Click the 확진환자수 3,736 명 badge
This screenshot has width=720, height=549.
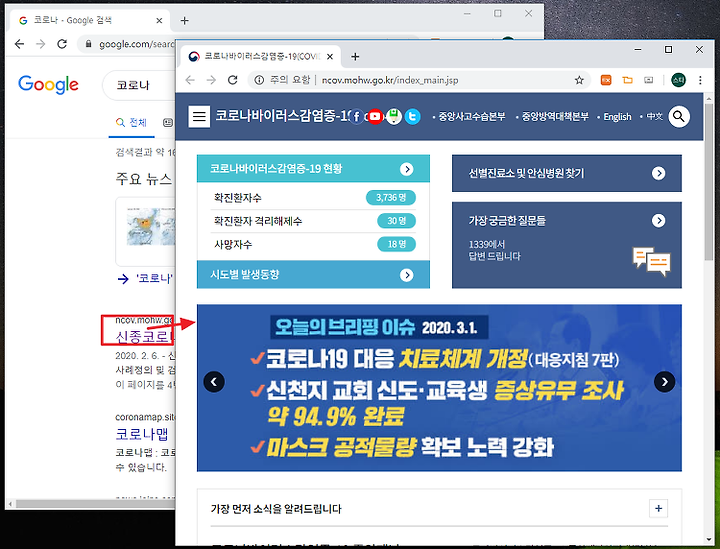tap(391, 197)
